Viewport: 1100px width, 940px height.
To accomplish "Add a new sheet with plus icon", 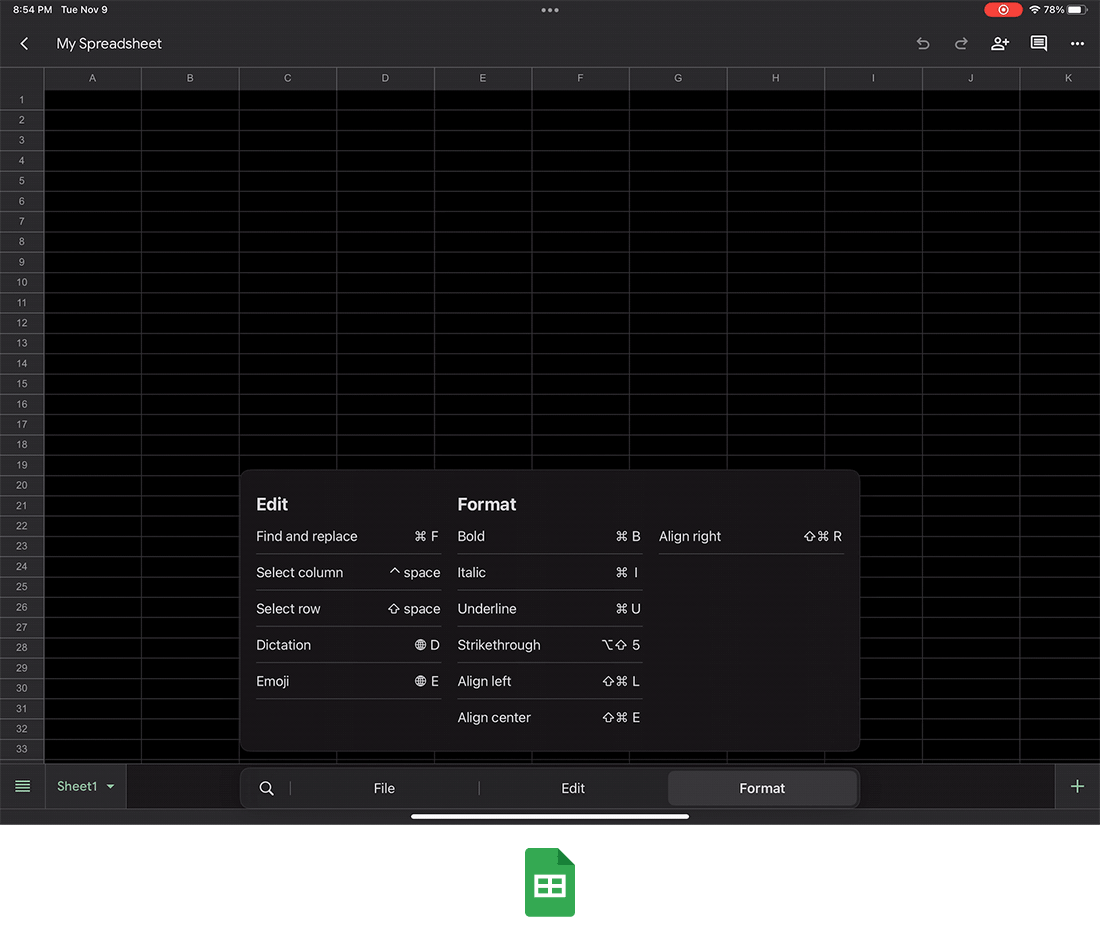I will [1077, 787].
